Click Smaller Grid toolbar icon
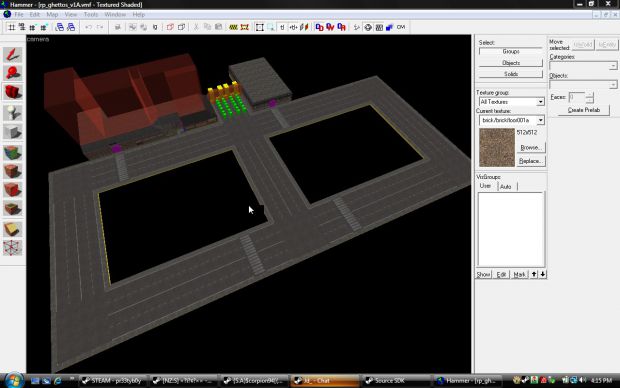Screen dimensions: 620x388 click(x=33, y=27)
